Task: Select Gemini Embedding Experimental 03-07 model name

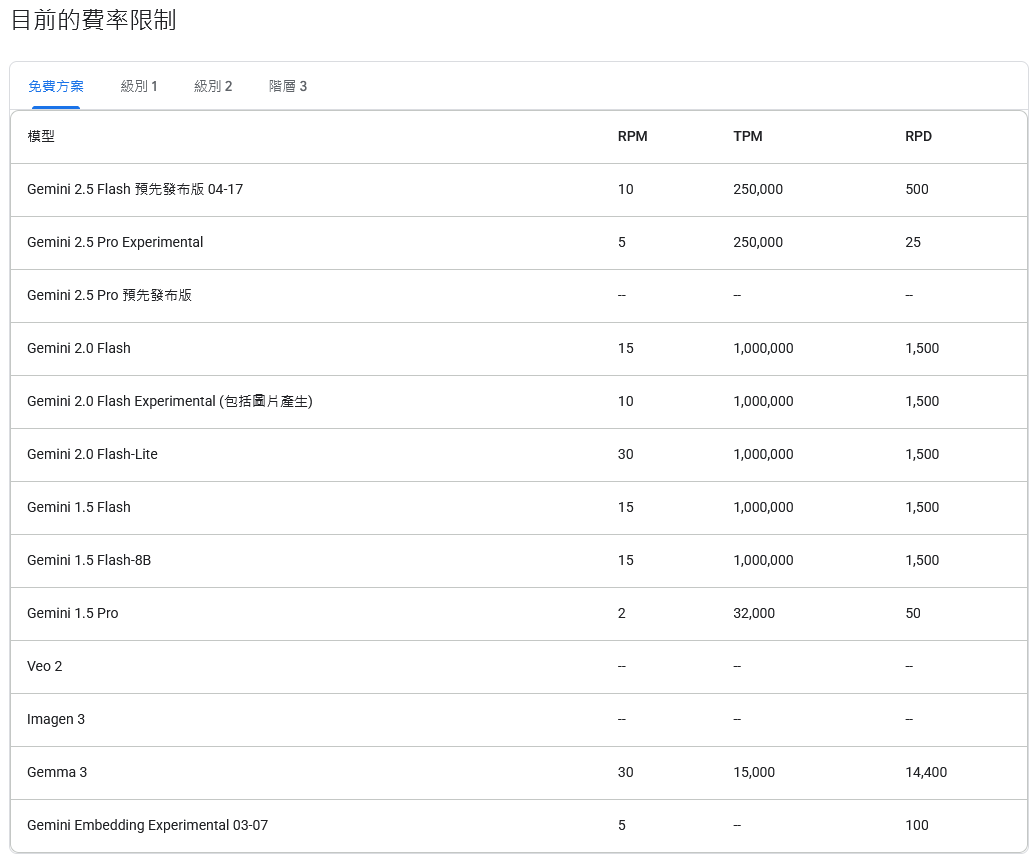Action: [147, 825]
